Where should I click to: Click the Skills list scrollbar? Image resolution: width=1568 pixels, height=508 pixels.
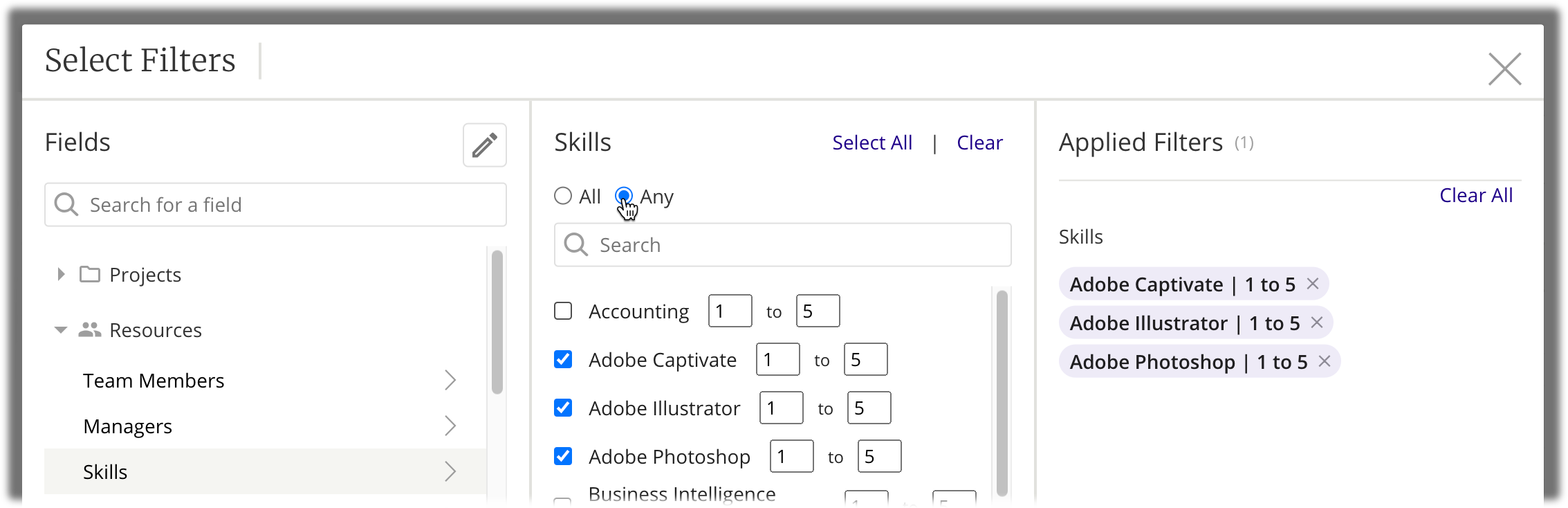pos(1002,392)
